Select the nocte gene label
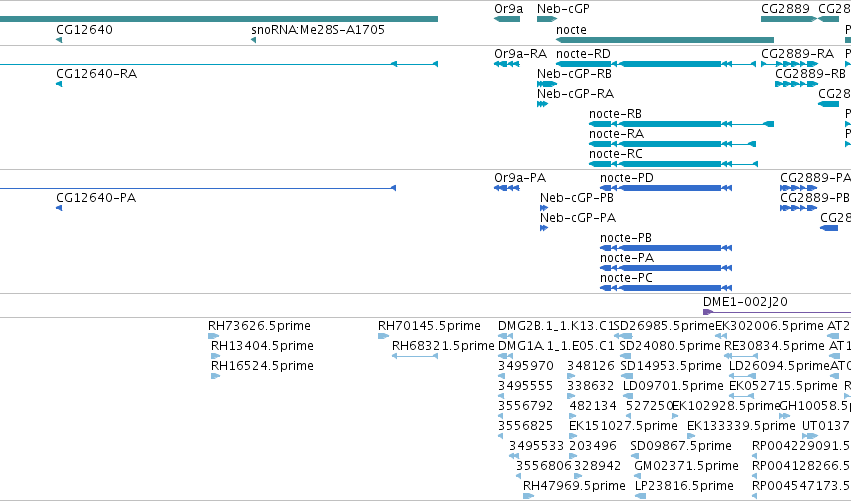 [571, 29]
